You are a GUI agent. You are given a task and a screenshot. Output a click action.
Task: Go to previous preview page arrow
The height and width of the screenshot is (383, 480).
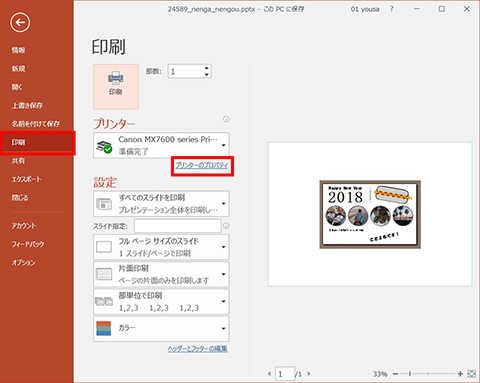point(269,374)
